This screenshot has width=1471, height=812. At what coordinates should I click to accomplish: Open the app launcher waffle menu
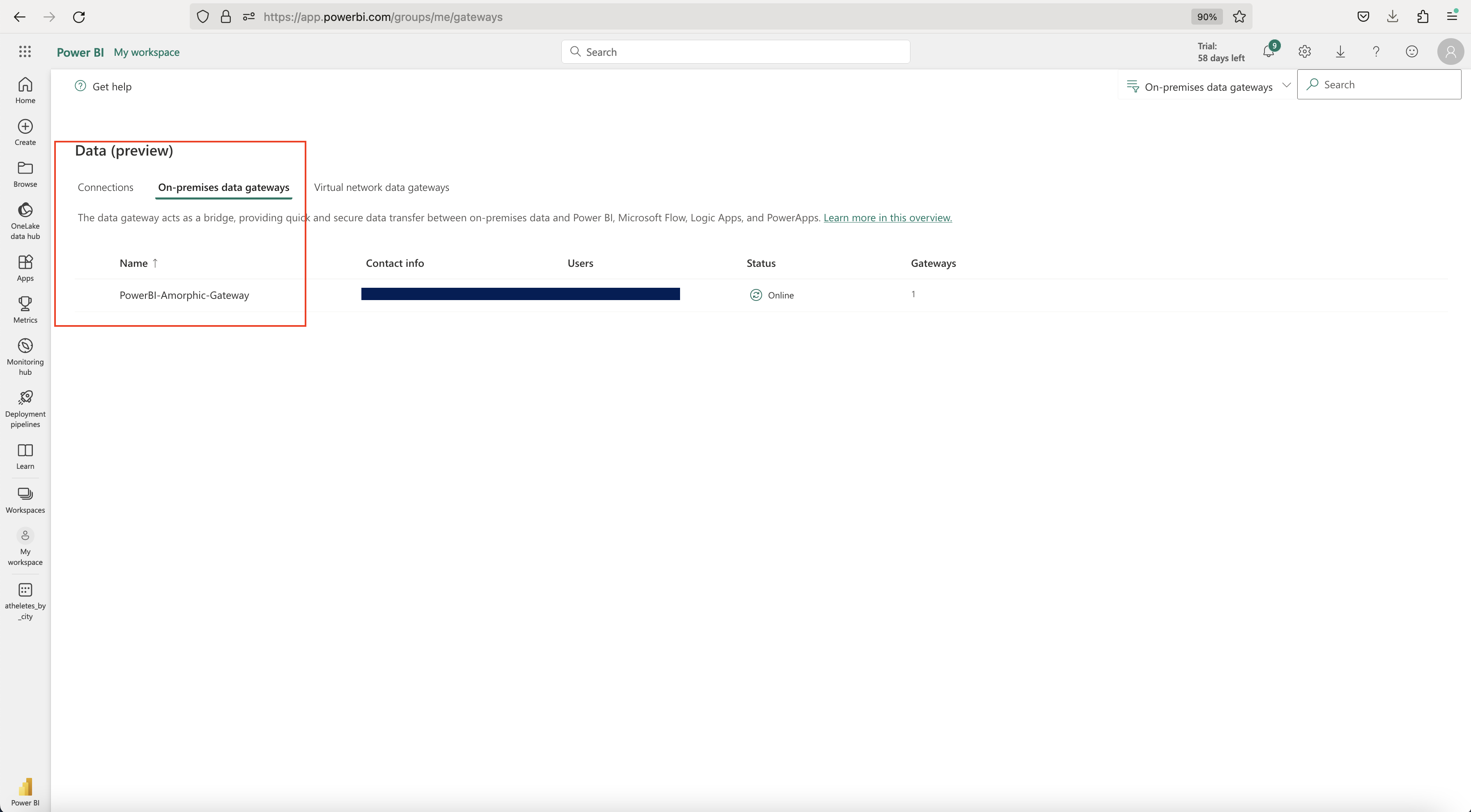25,52
